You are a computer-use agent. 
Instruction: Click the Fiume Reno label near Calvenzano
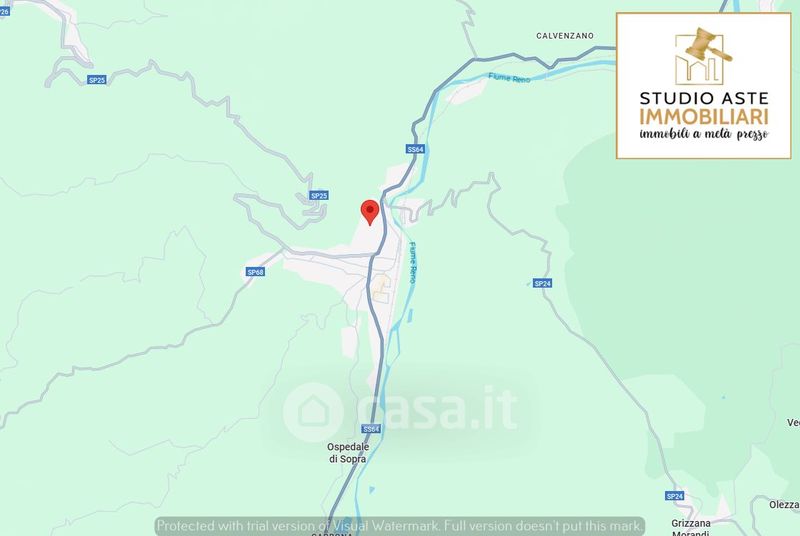[x=509, y=78]
